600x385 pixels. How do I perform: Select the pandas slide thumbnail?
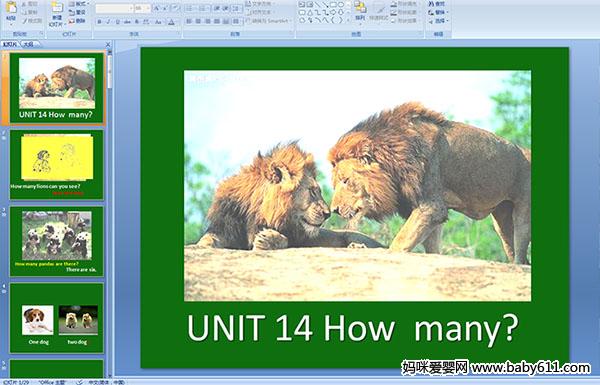click(57, 241)
